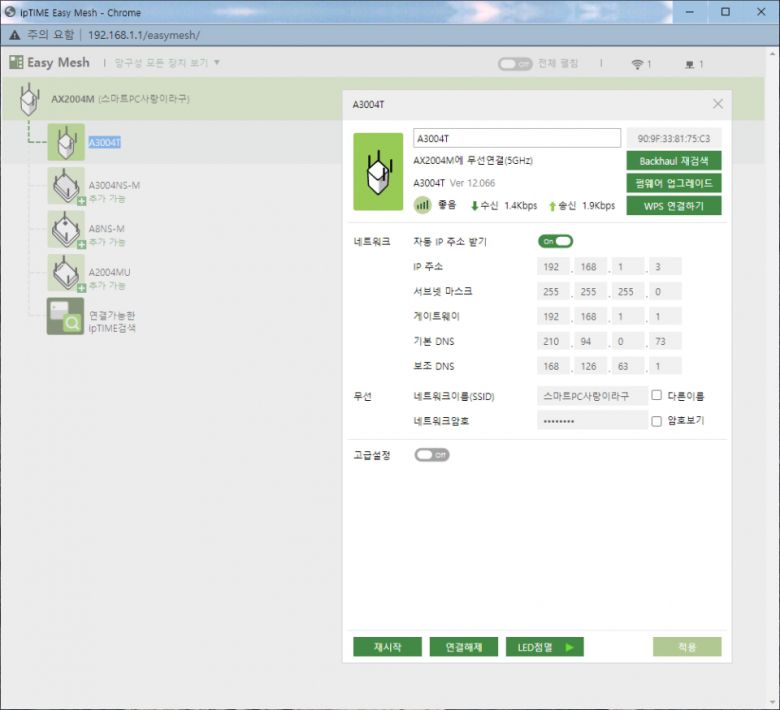Click the 재시작 restart button
Screen dimensions: 780x710
pos(388,647)
